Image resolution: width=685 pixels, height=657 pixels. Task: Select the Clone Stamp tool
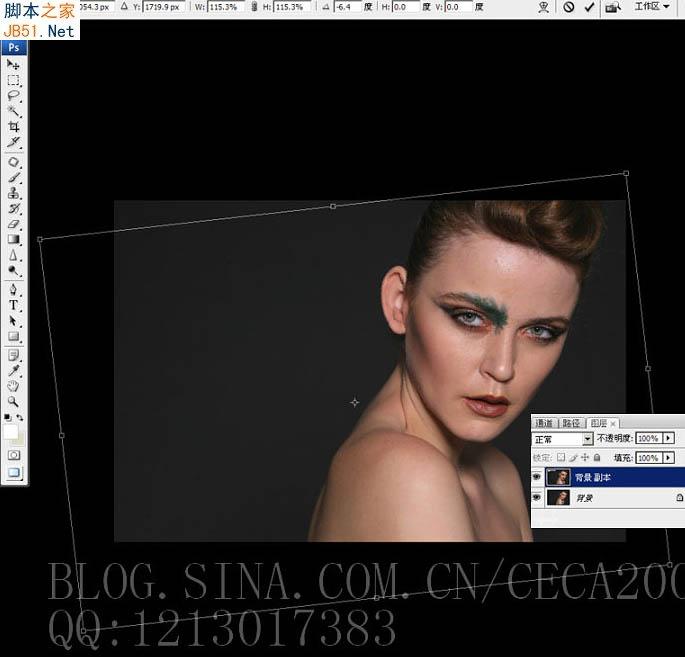point(13,193)
